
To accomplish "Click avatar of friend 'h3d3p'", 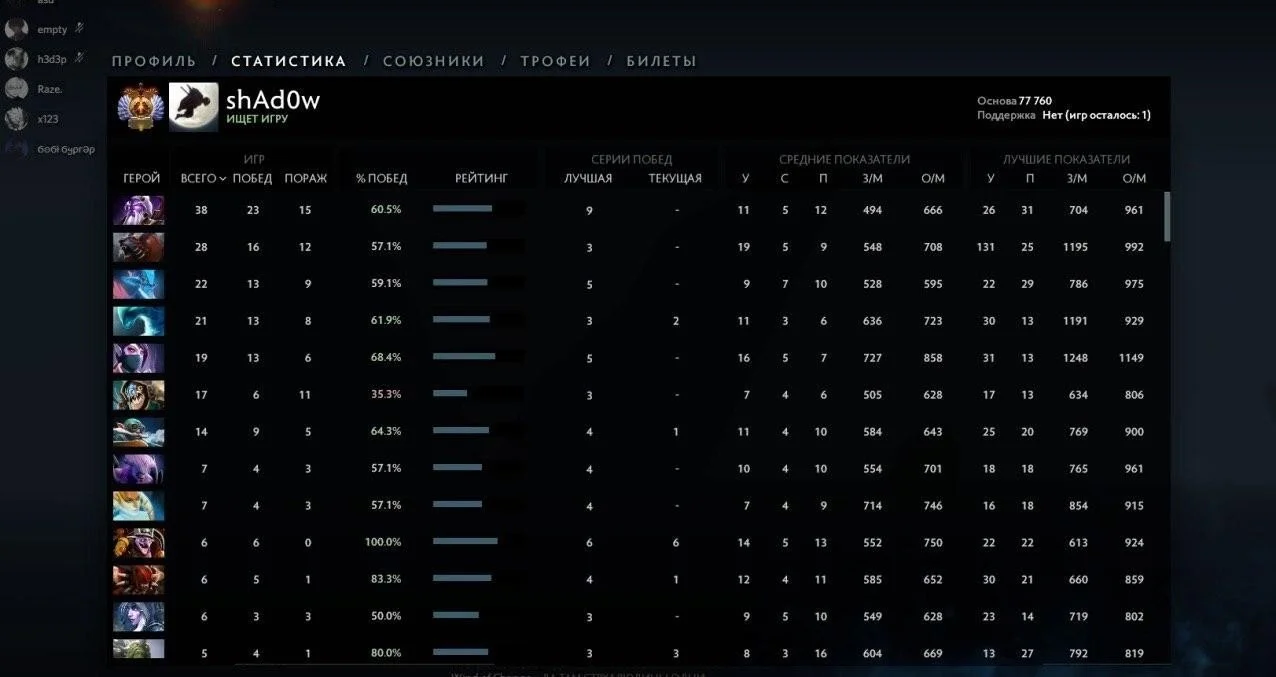I will (16, 59).
